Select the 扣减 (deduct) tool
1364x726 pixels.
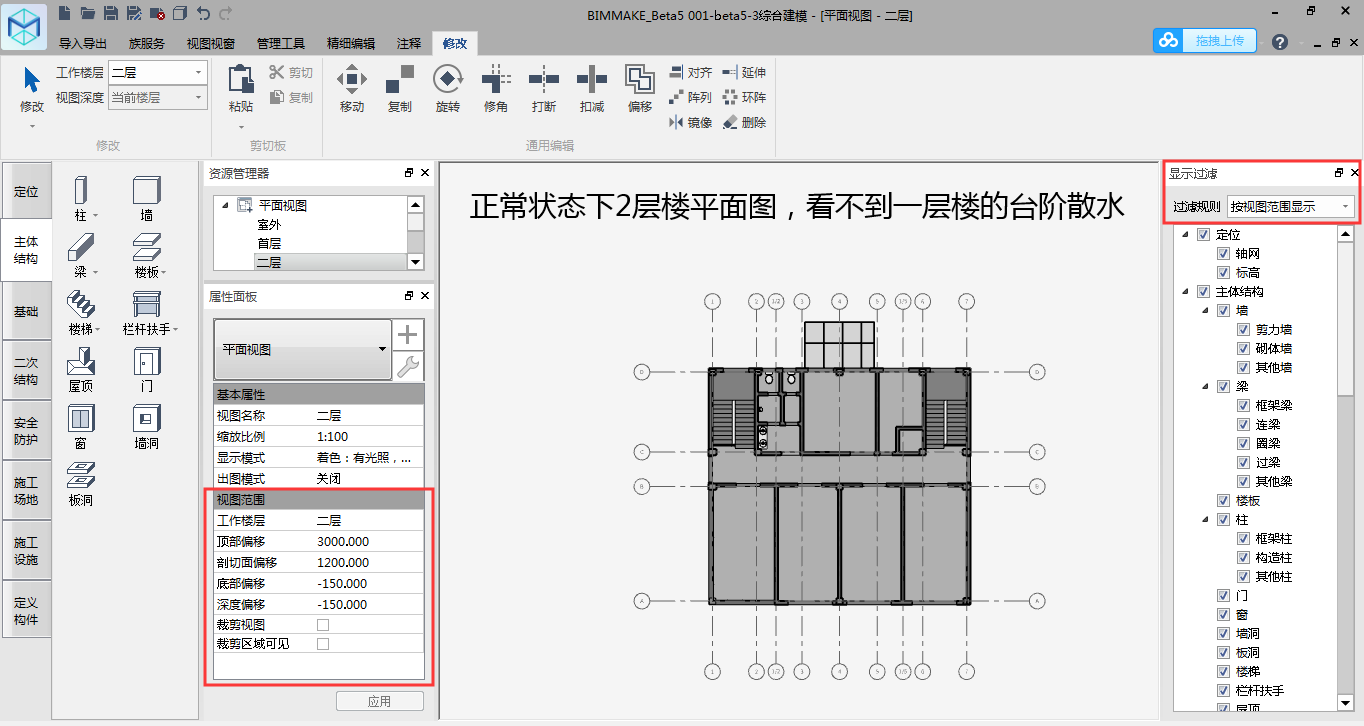[x=592, y=89]
